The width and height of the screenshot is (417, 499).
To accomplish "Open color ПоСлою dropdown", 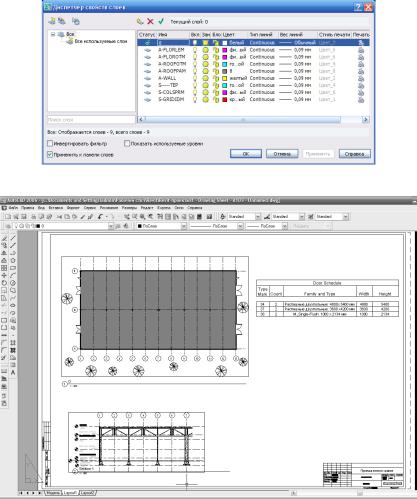I will (183, 226).
